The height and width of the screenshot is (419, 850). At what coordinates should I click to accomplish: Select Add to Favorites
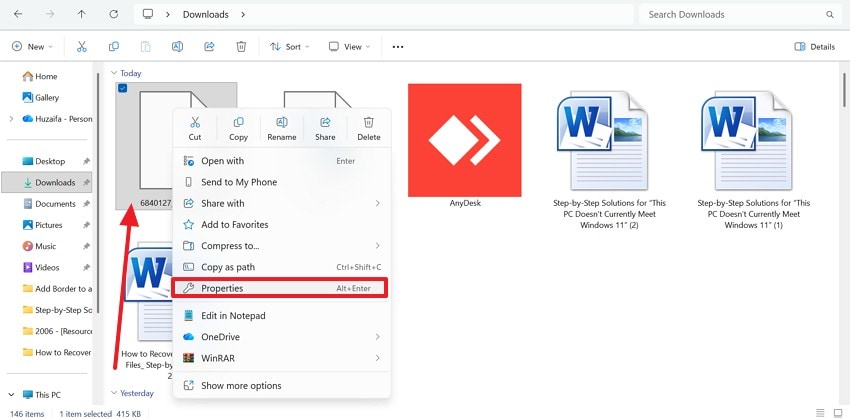coord(281,224)
